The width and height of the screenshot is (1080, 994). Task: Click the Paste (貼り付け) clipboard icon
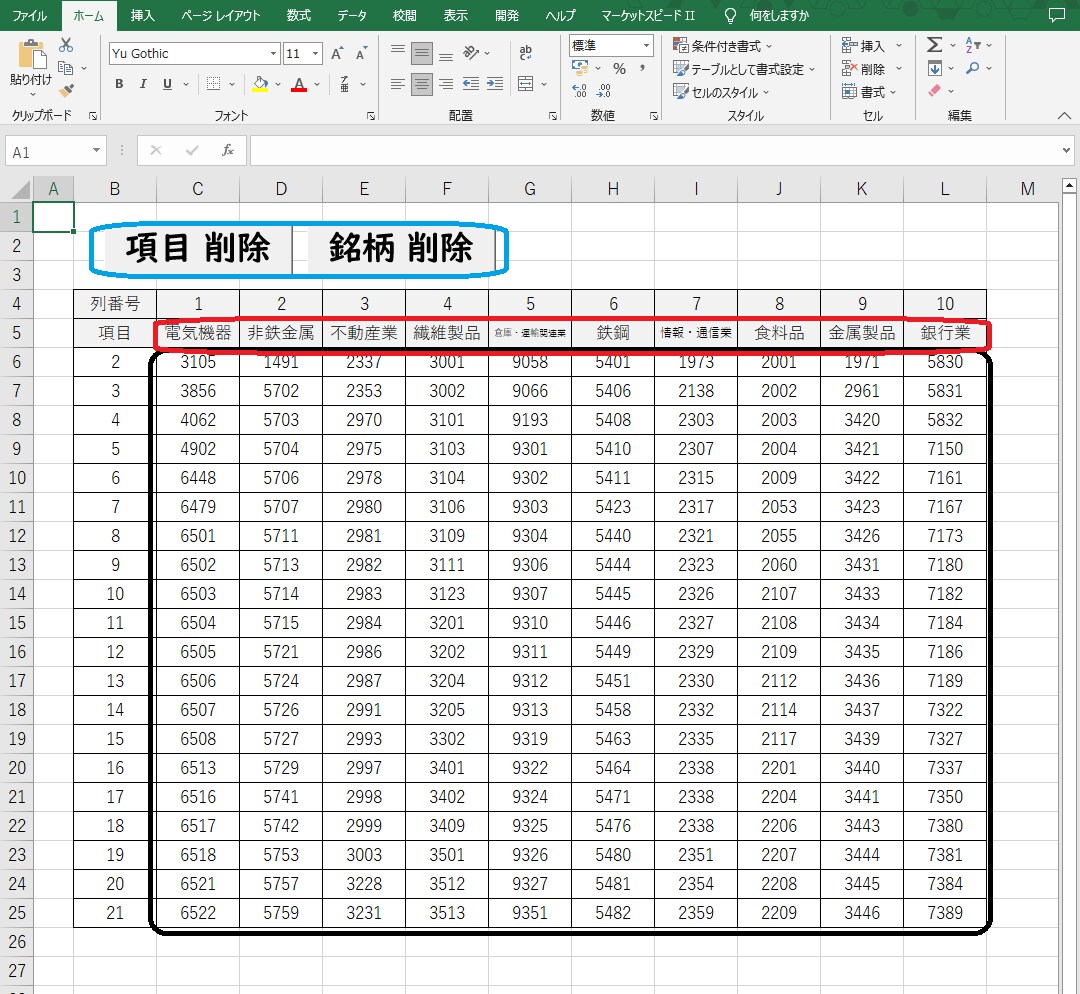(31, 55)
